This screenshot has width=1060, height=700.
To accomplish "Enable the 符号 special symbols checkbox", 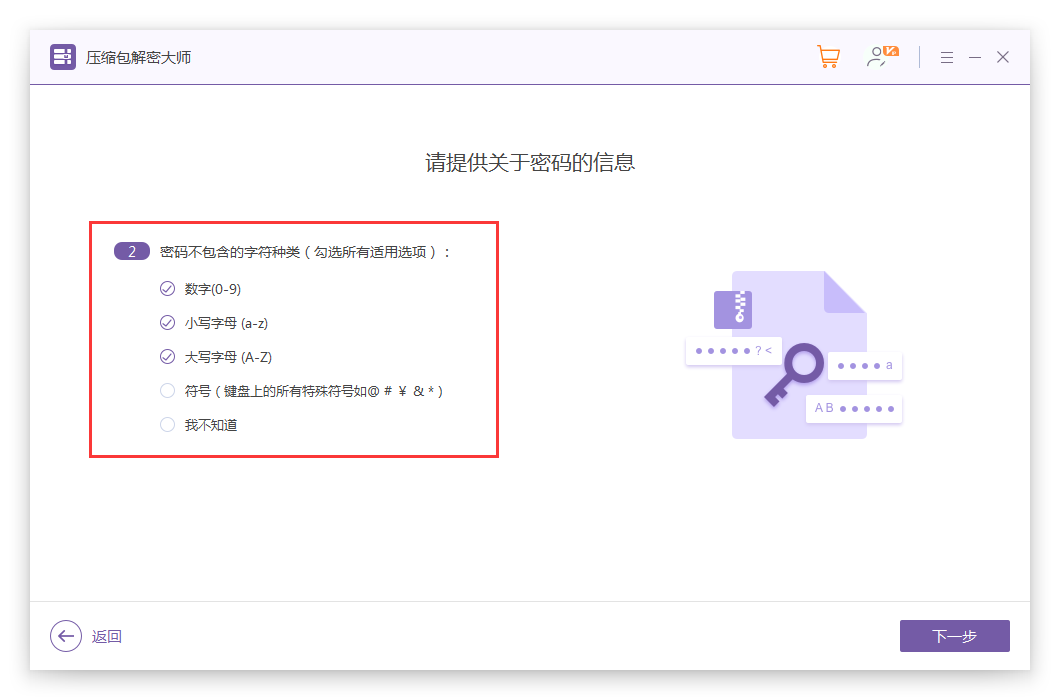I will pos(167,391).
